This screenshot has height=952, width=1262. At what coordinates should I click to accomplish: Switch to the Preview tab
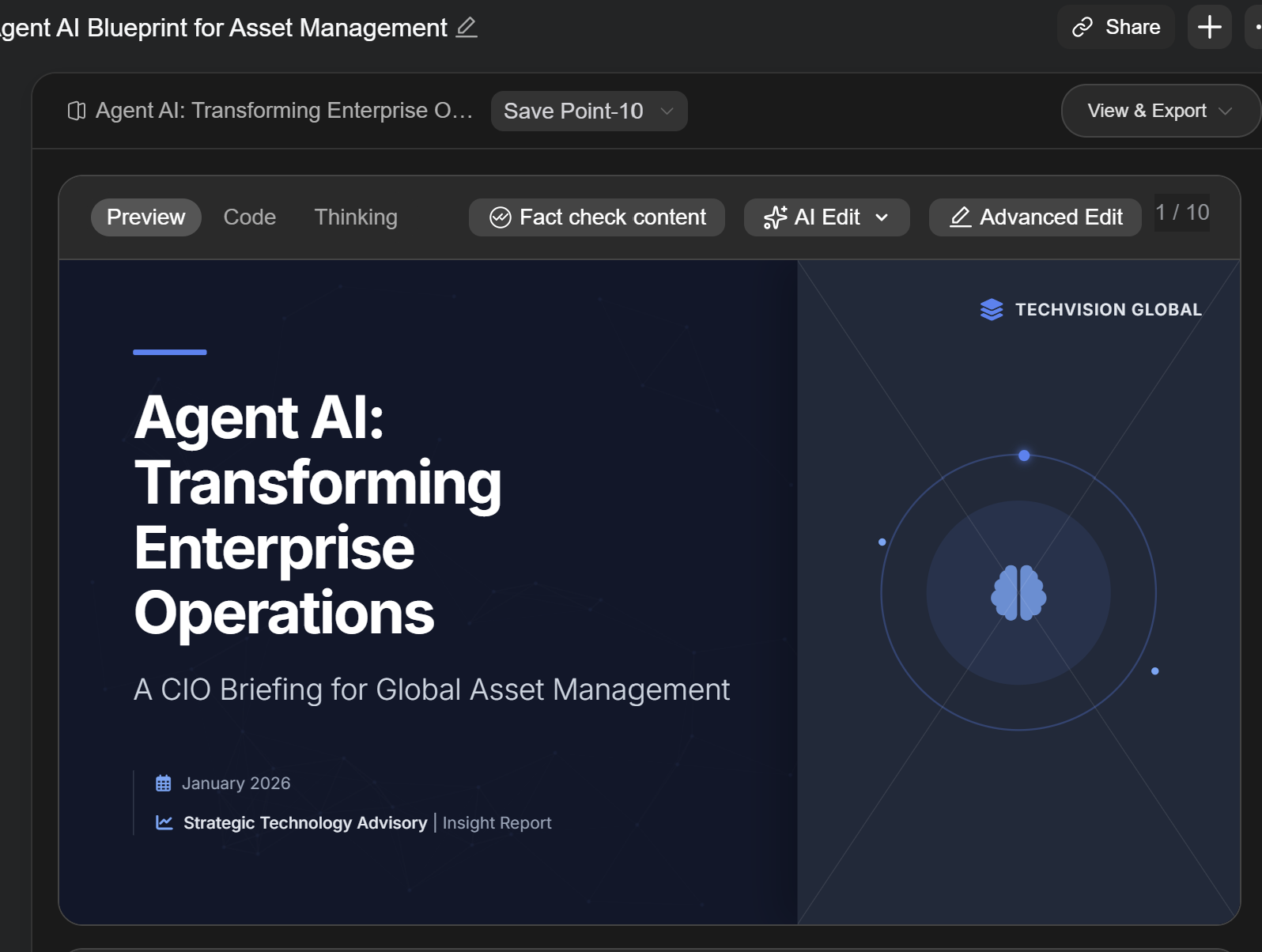(145, 217)
